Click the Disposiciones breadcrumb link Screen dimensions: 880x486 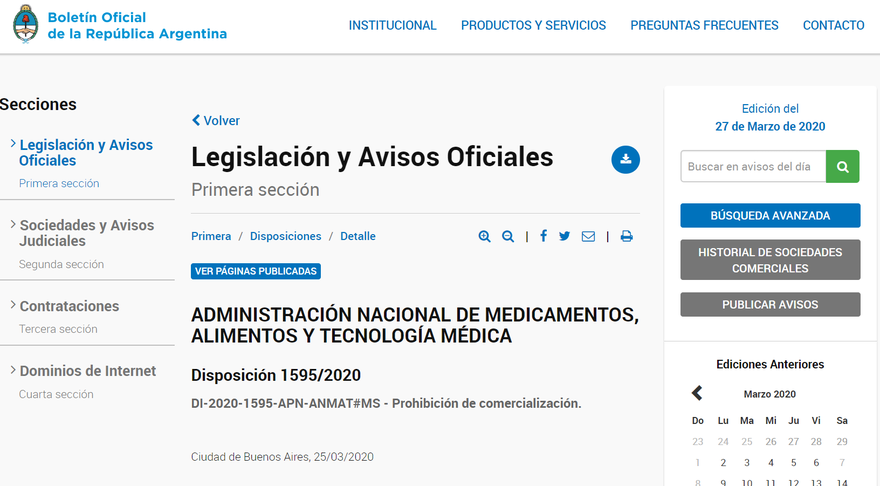tap(286, 236)
